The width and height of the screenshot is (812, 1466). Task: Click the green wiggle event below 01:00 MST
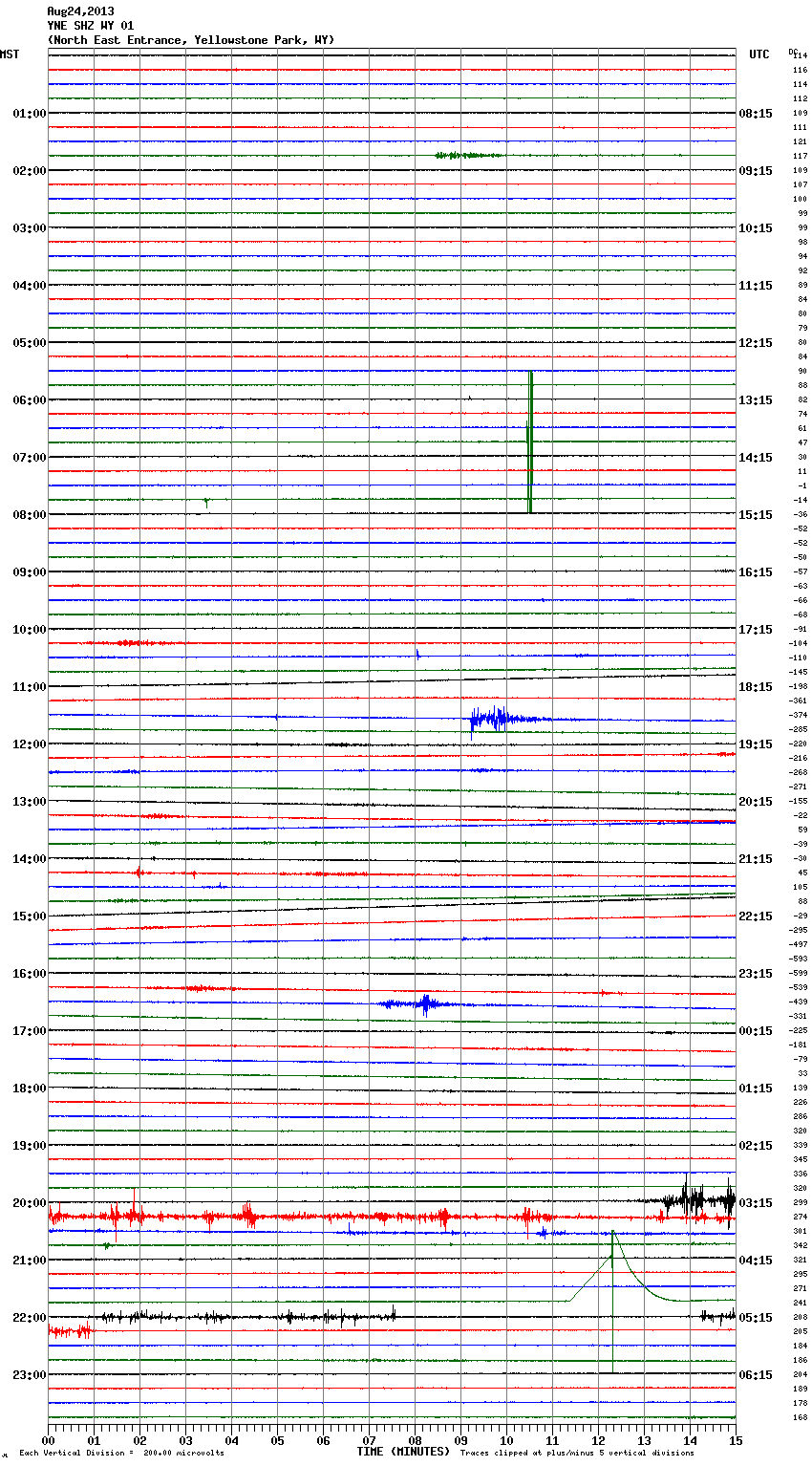pyautogui.click(x=468, y=155)
